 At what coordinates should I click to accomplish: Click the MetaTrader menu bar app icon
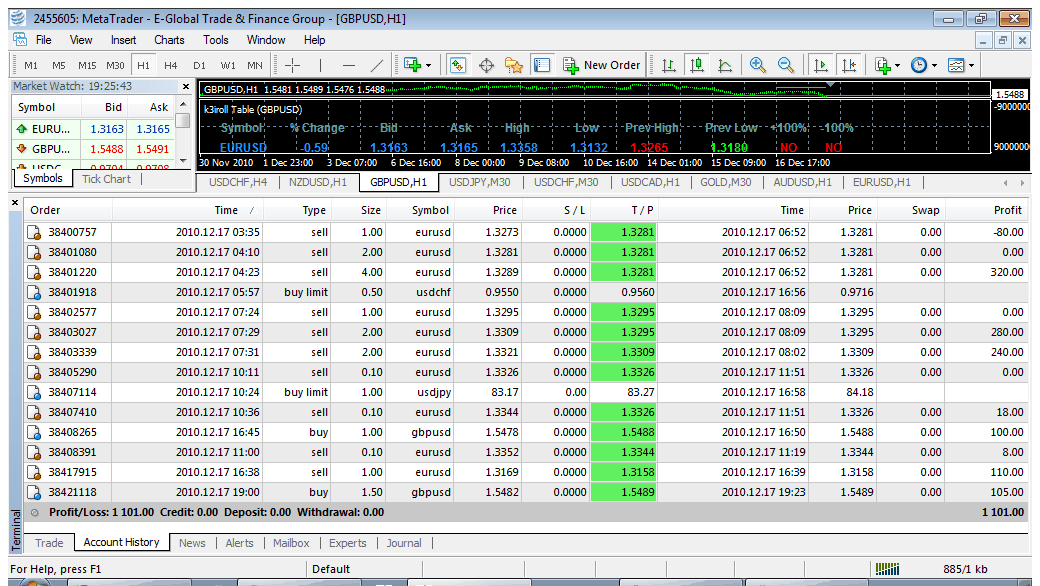tap(21, 40)
